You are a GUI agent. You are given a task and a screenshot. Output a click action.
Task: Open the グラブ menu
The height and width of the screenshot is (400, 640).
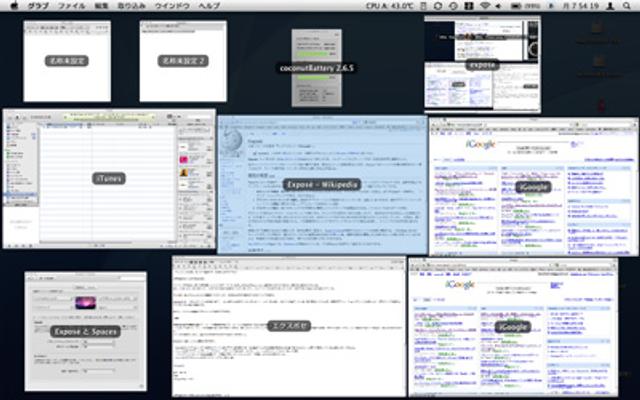point(38,6)
